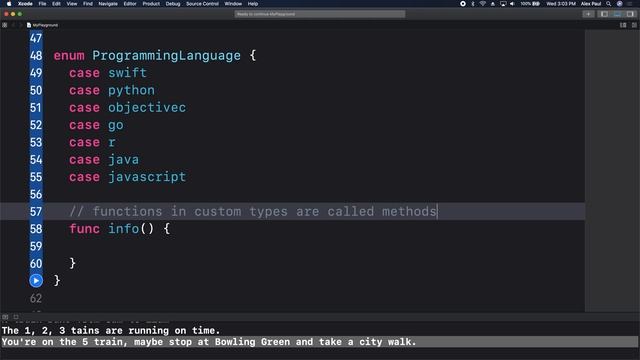The width and height of the screenshot is (640, 360).
Task: Click the closing brace on line 60
Action: 73,263
